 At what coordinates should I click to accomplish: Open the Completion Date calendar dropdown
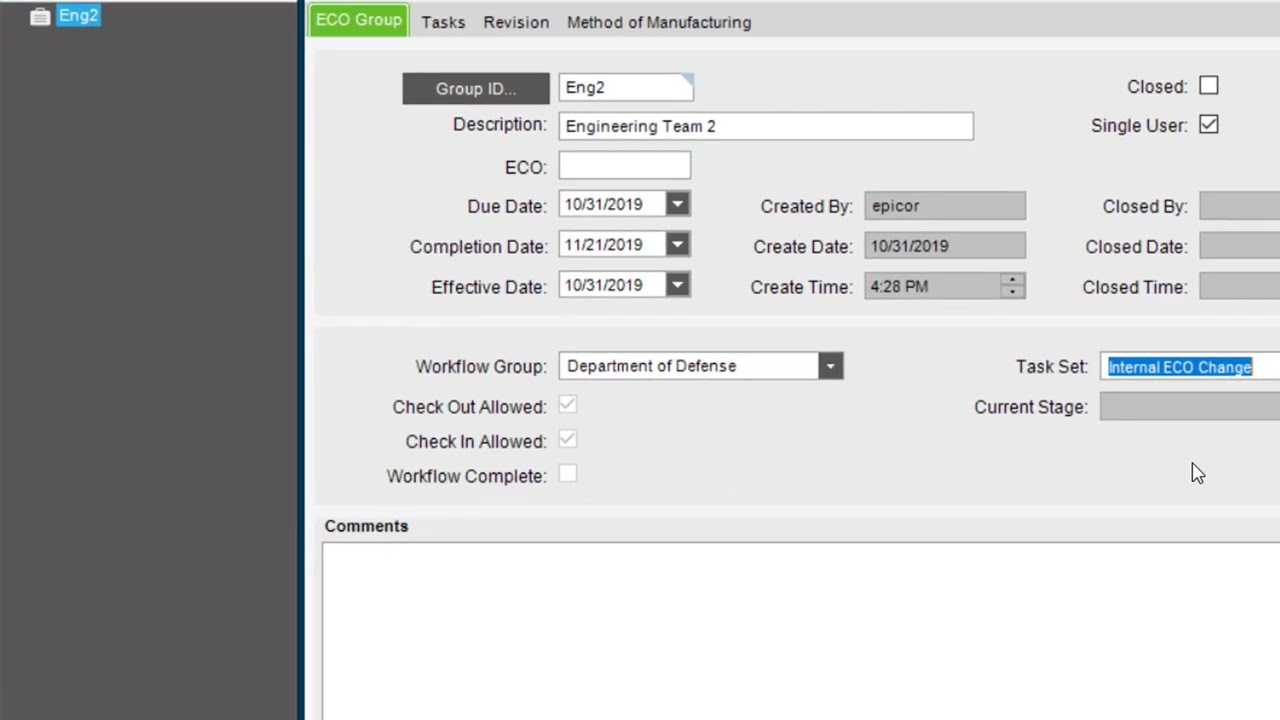pyautogui.click(x=677, y=245)
